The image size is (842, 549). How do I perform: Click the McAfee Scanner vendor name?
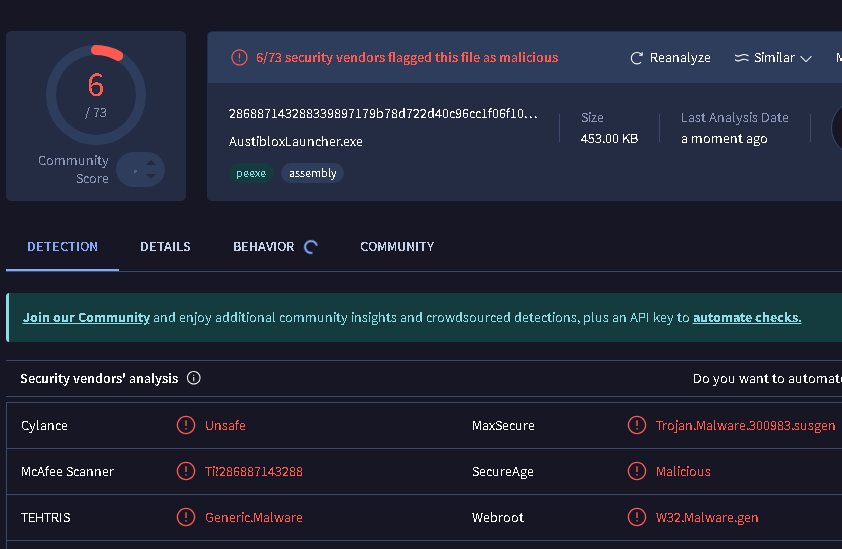coord(67,472)
